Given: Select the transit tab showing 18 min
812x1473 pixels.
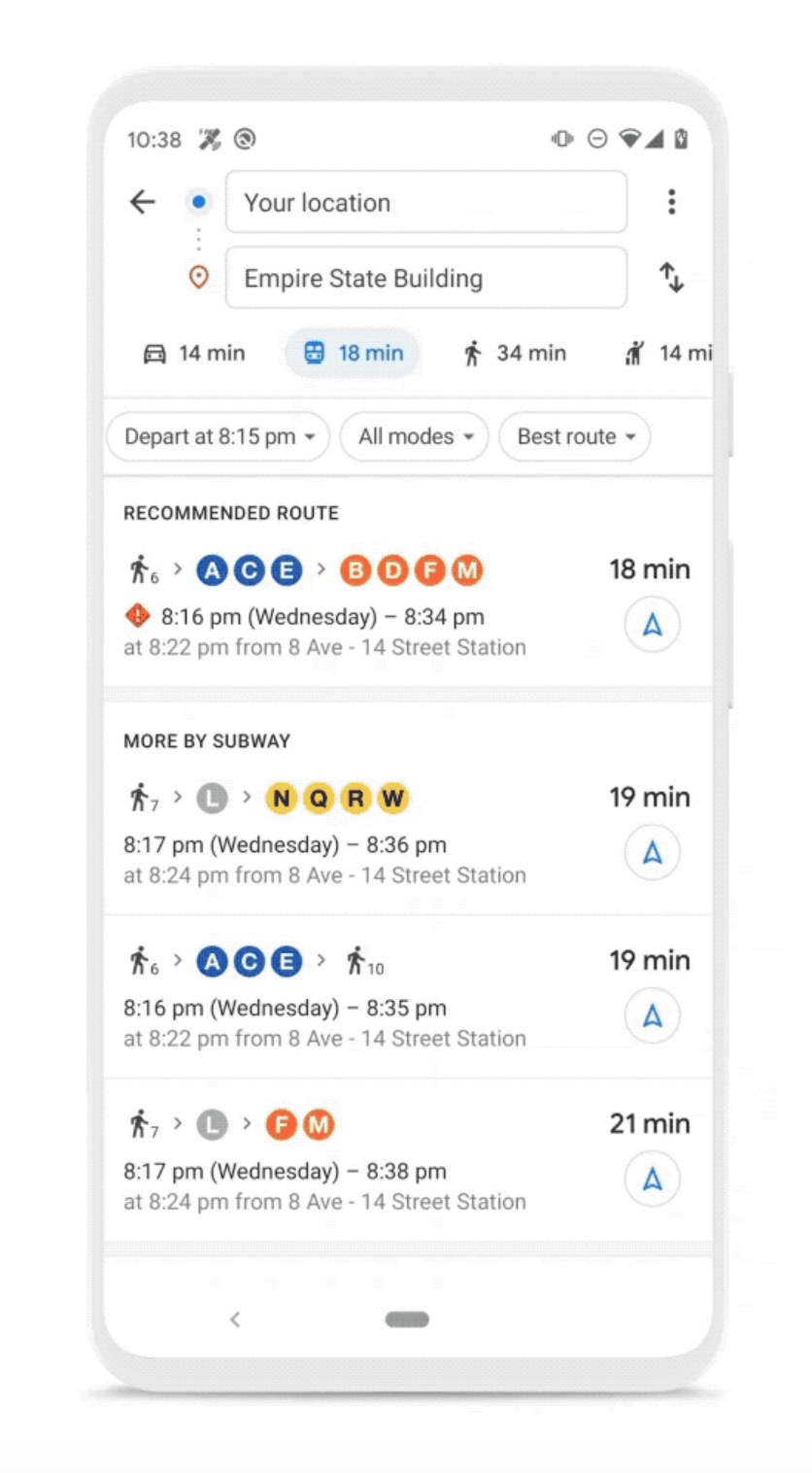Looking at the screenshot, I should [x=353, y=354].
